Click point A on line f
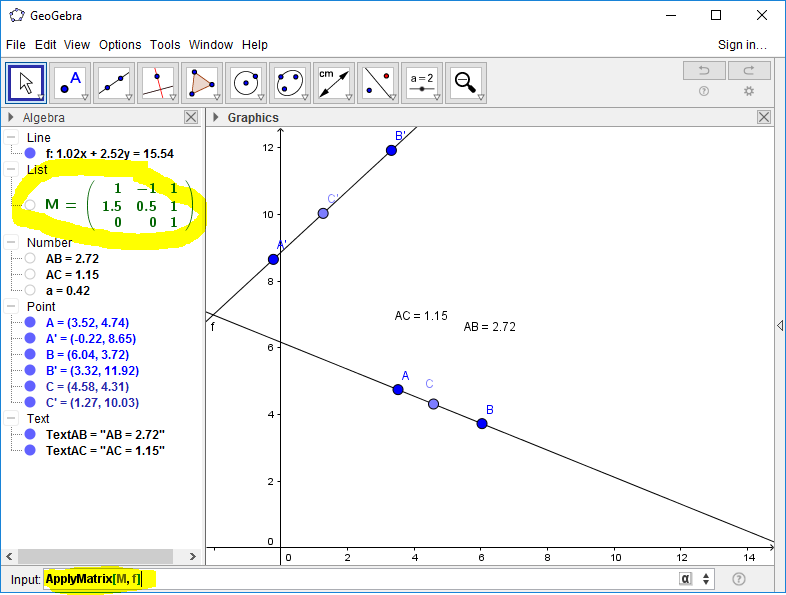Viewport: 786px width, 595px height. [x=398, y=389]
